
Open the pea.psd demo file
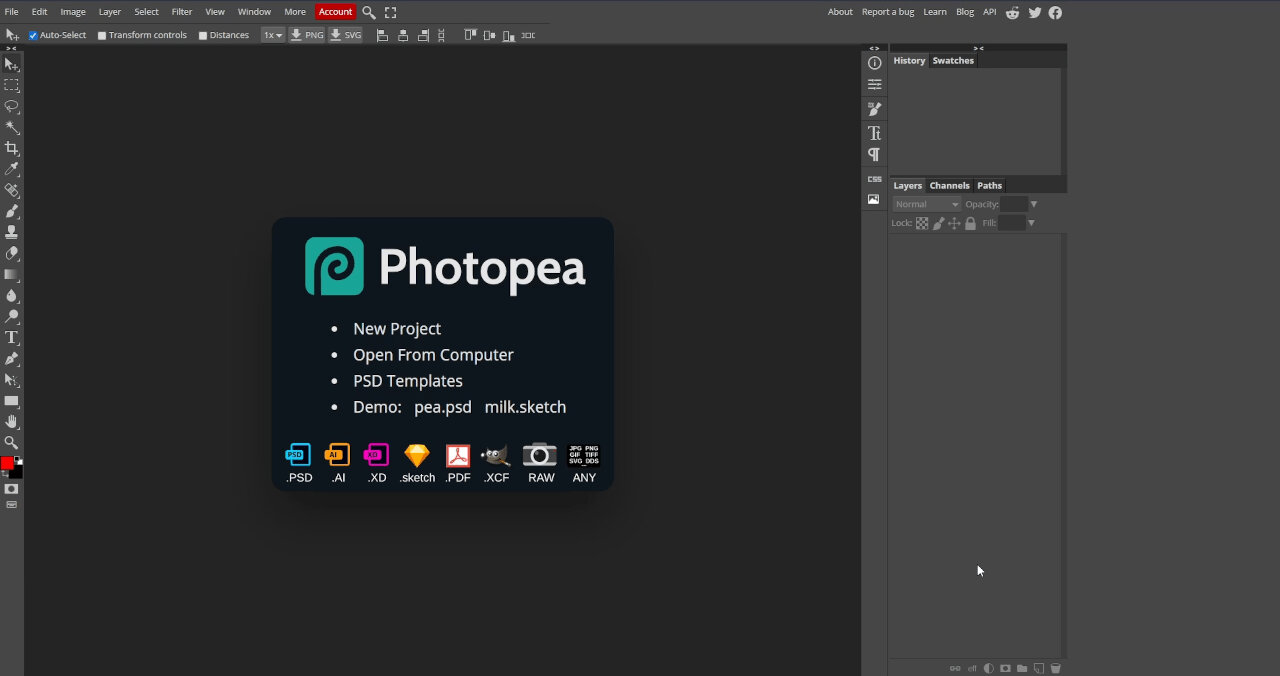[442, 407]
